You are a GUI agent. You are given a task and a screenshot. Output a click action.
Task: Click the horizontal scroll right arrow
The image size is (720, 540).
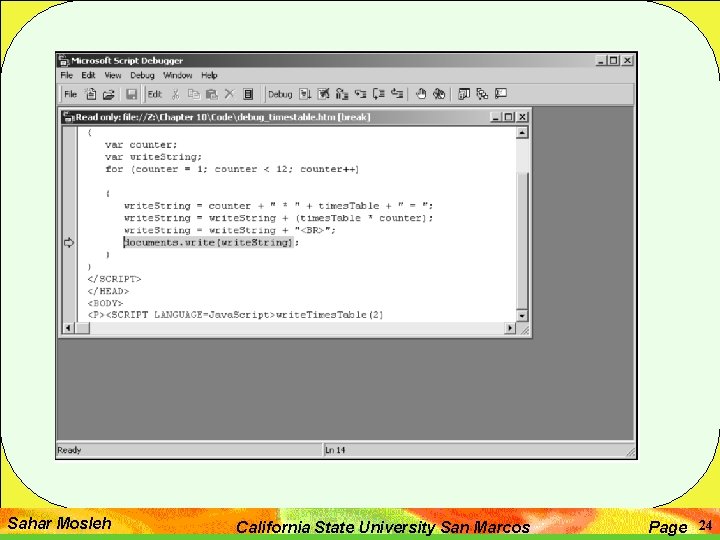(510, 328)
